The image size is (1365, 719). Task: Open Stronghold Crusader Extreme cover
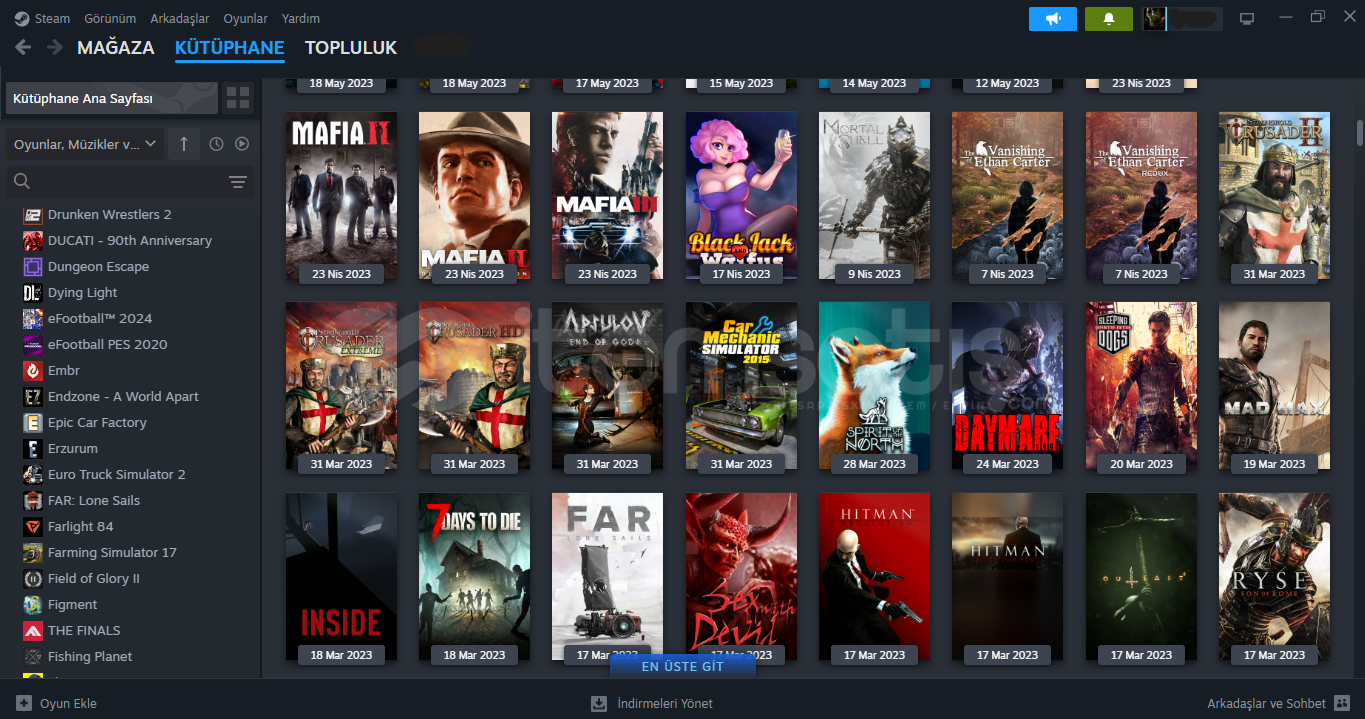(x=341, y=386)
